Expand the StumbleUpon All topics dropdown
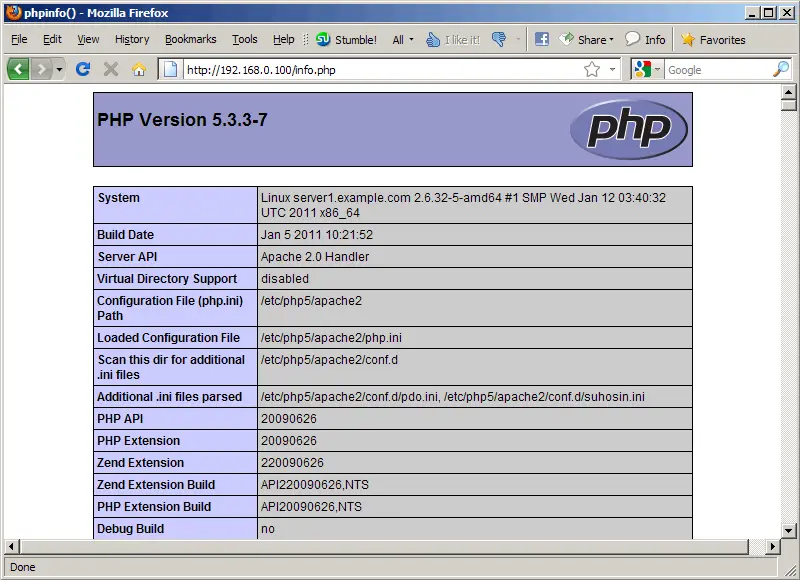The width and height of the screenshot is (800, 580). (403, 39)
